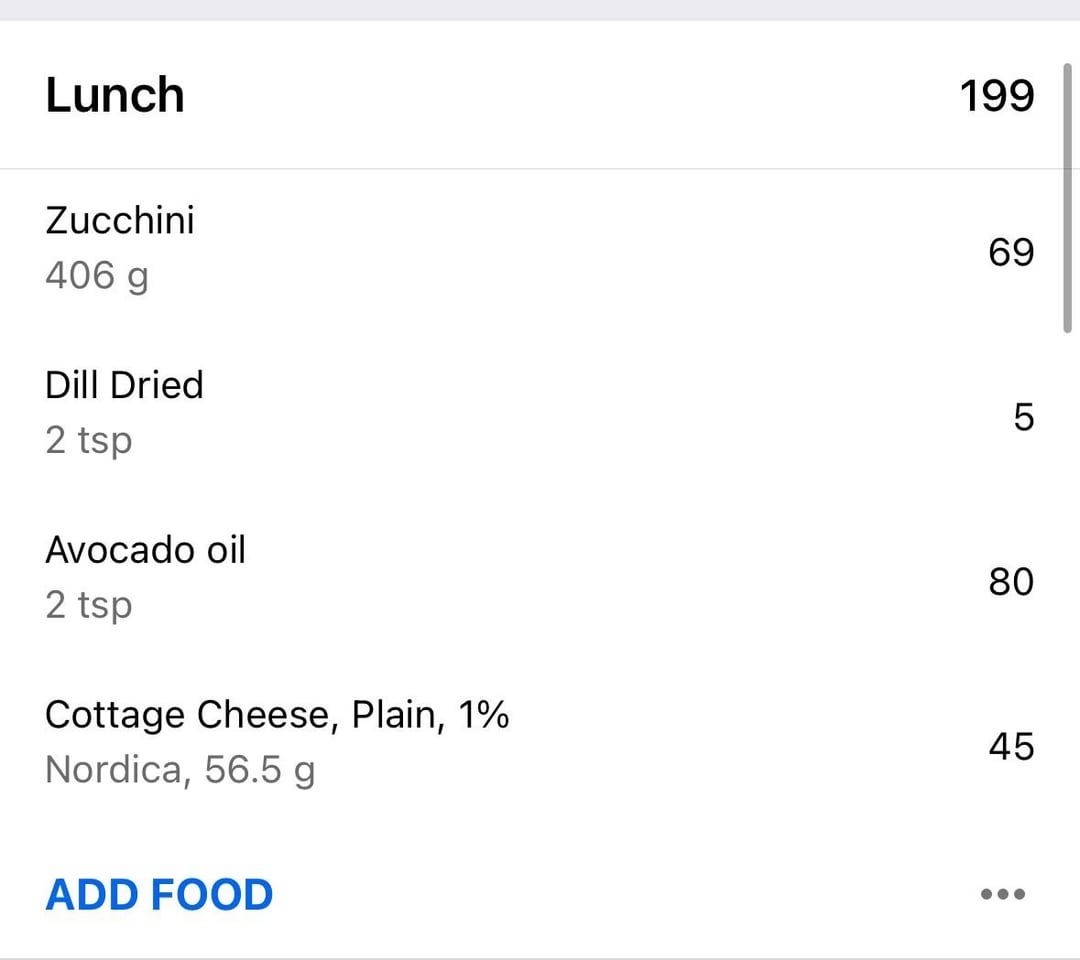Select the 69 calorie value for Zucchini
The image size is (1080, 960).
(x=1010, y=252)
